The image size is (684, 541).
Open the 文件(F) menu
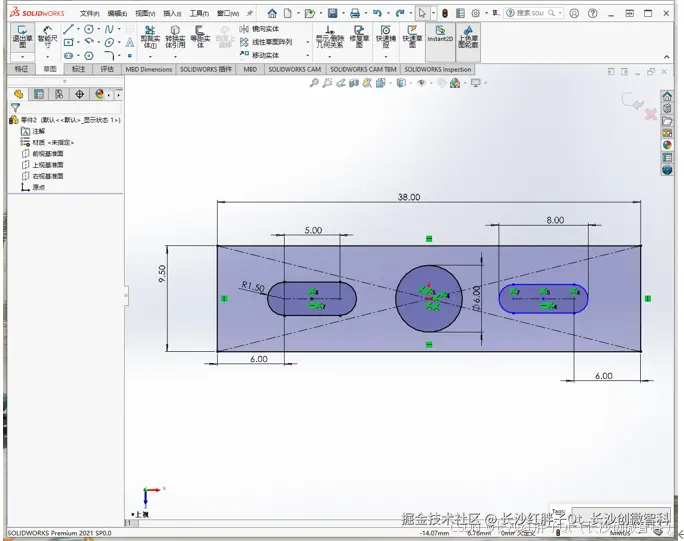click(89, 14)
